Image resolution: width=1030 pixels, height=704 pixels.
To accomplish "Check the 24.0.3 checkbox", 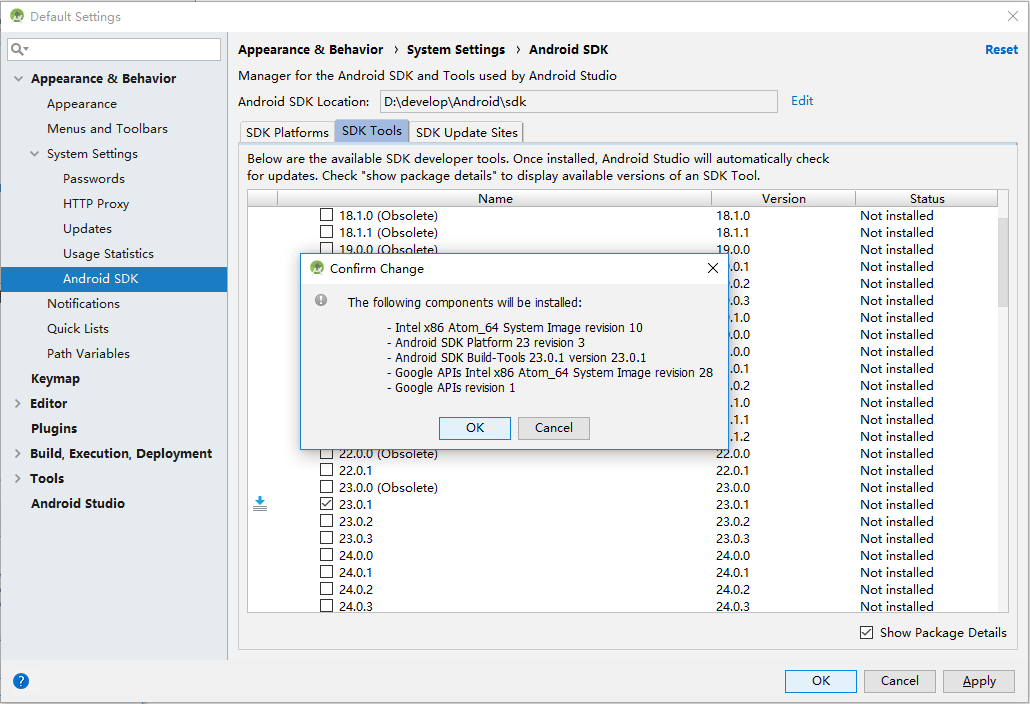I will 326,606.
